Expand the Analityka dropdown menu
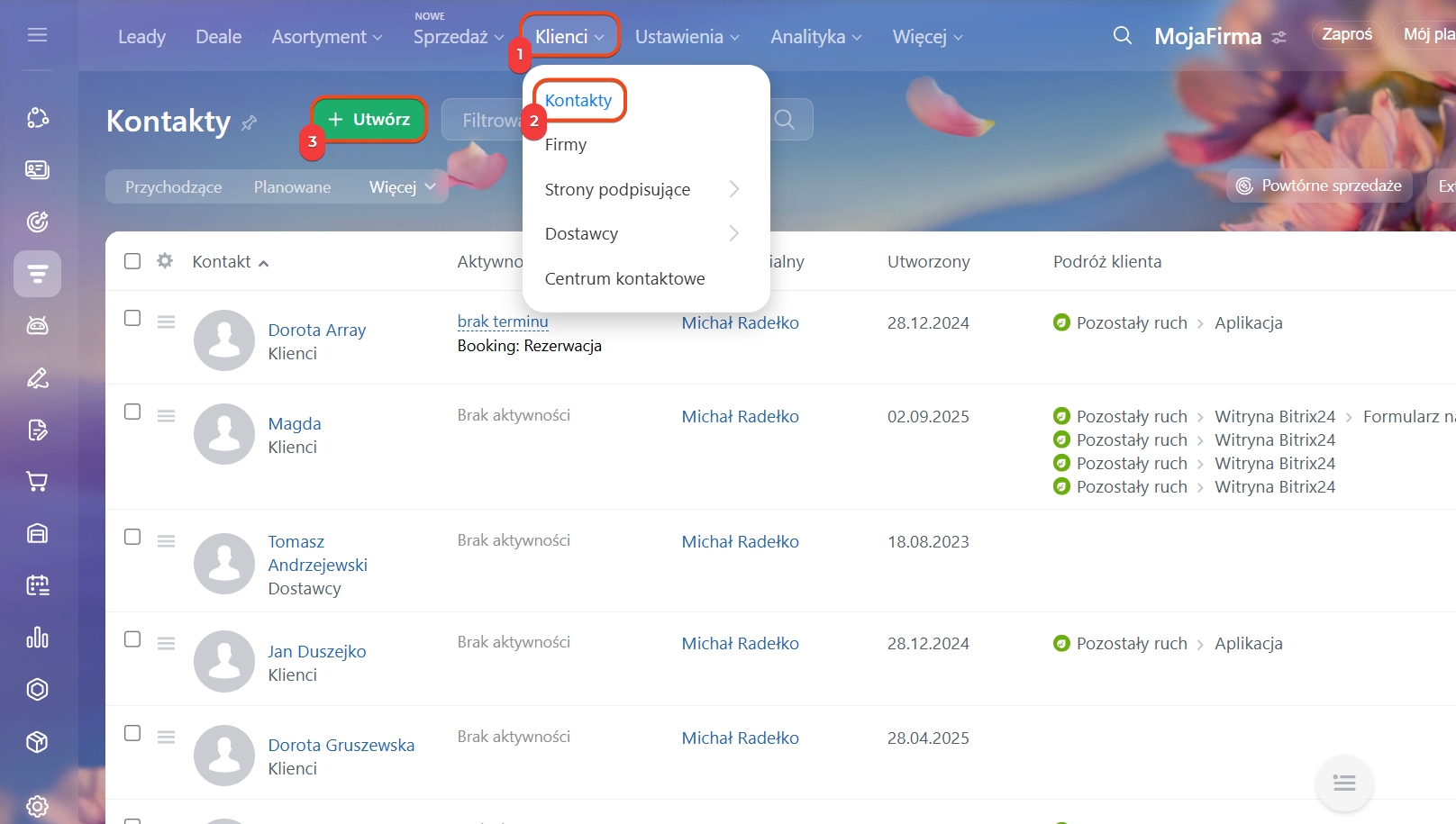 tap(815, 37)
